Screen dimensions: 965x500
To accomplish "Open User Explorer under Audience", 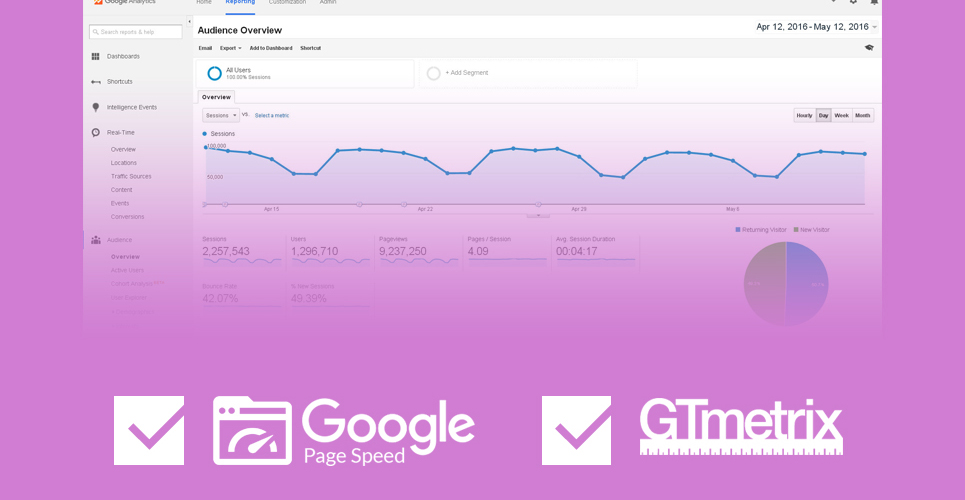I will click(x=129, y=298).
